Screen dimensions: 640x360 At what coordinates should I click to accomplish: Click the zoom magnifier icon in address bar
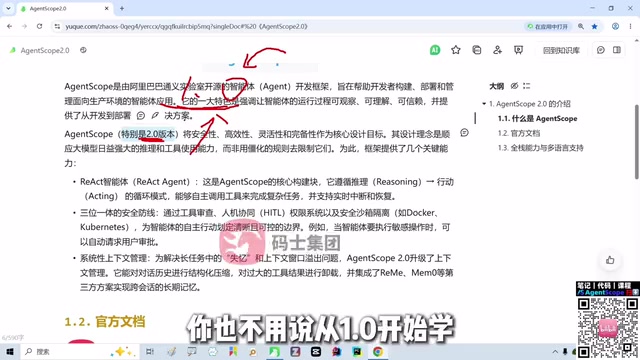(x=581, y=27)
